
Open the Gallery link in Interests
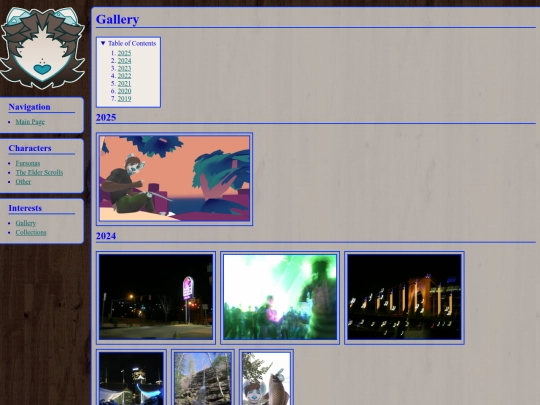click(26, 223)
